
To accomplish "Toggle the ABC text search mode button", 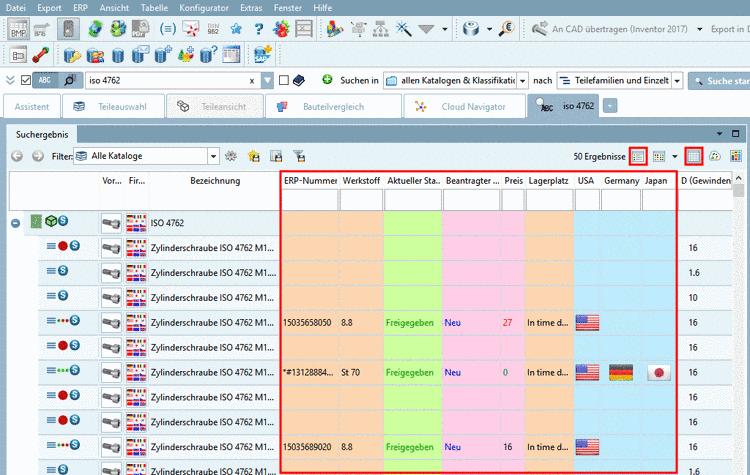I will click(x=47, y=80).
